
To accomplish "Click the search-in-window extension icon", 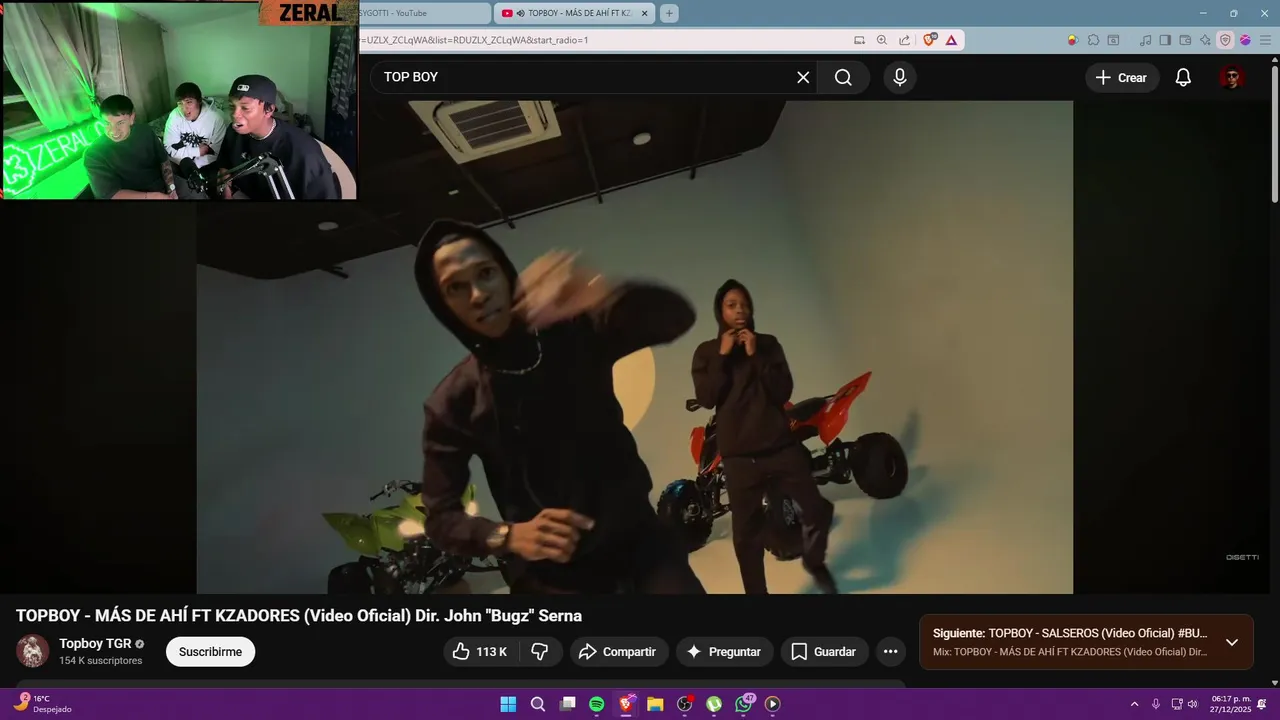I will [1114, 40].
